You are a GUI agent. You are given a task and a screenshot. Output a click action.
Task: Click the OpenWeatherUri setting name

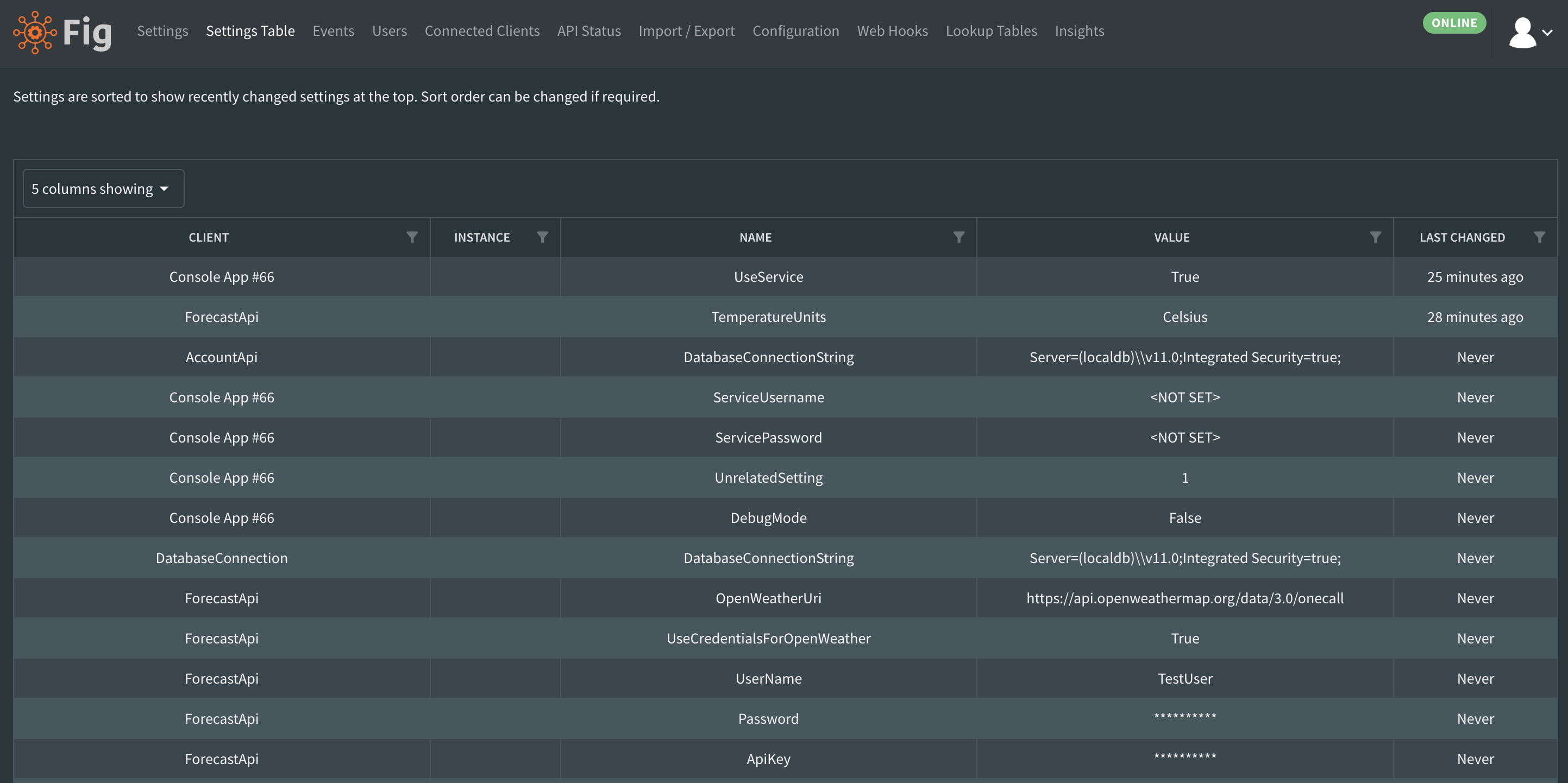(769, 598)
